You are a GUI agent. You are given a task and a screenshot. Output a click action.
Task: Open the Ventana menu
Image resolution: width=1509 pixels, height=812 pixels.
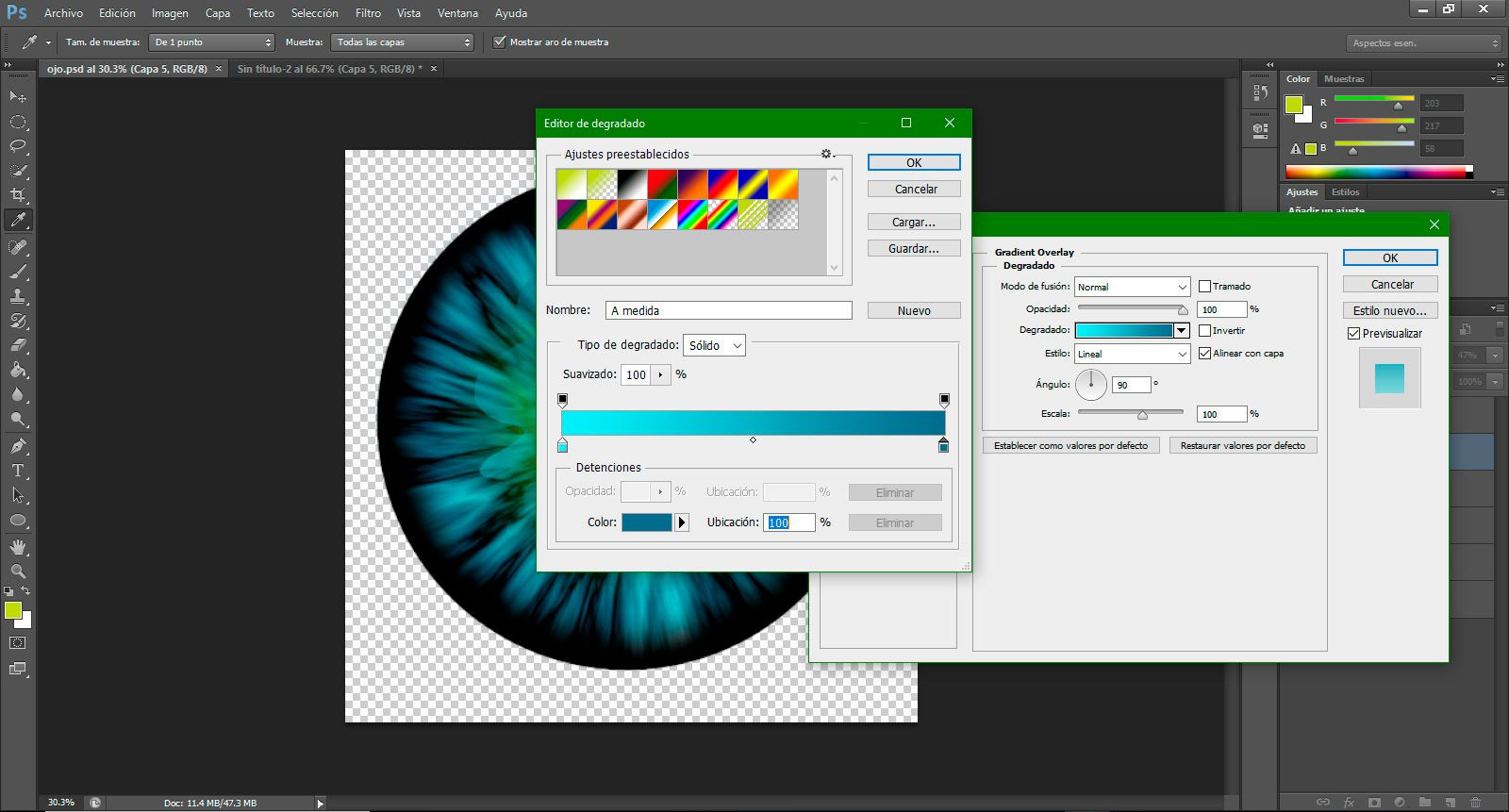(x=457, y=13)
